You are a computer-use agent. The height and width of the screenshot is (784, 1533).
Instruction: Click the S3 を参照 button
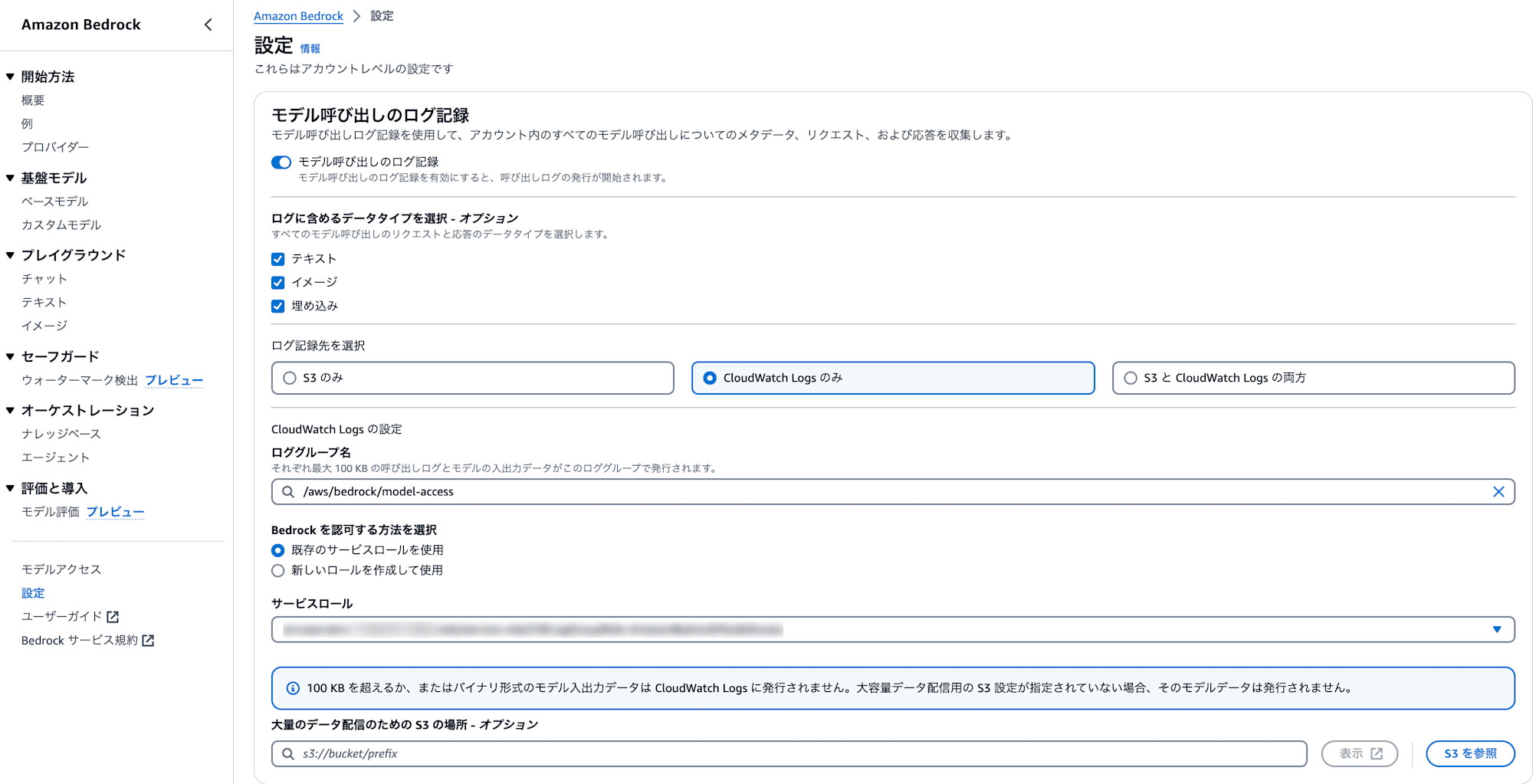pos(1470,754)
